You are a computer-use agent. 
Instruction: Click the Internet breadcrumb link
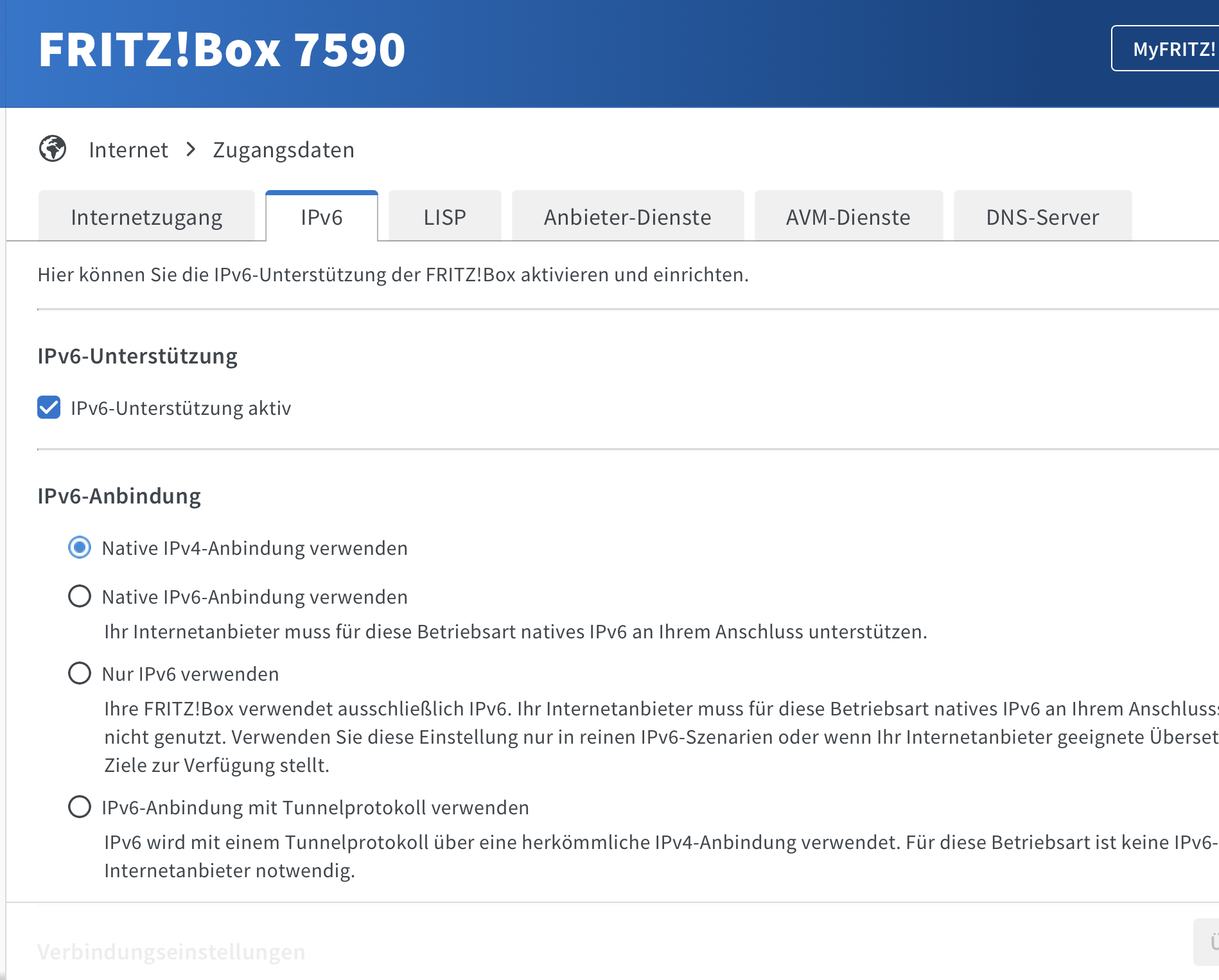[128, 150]
